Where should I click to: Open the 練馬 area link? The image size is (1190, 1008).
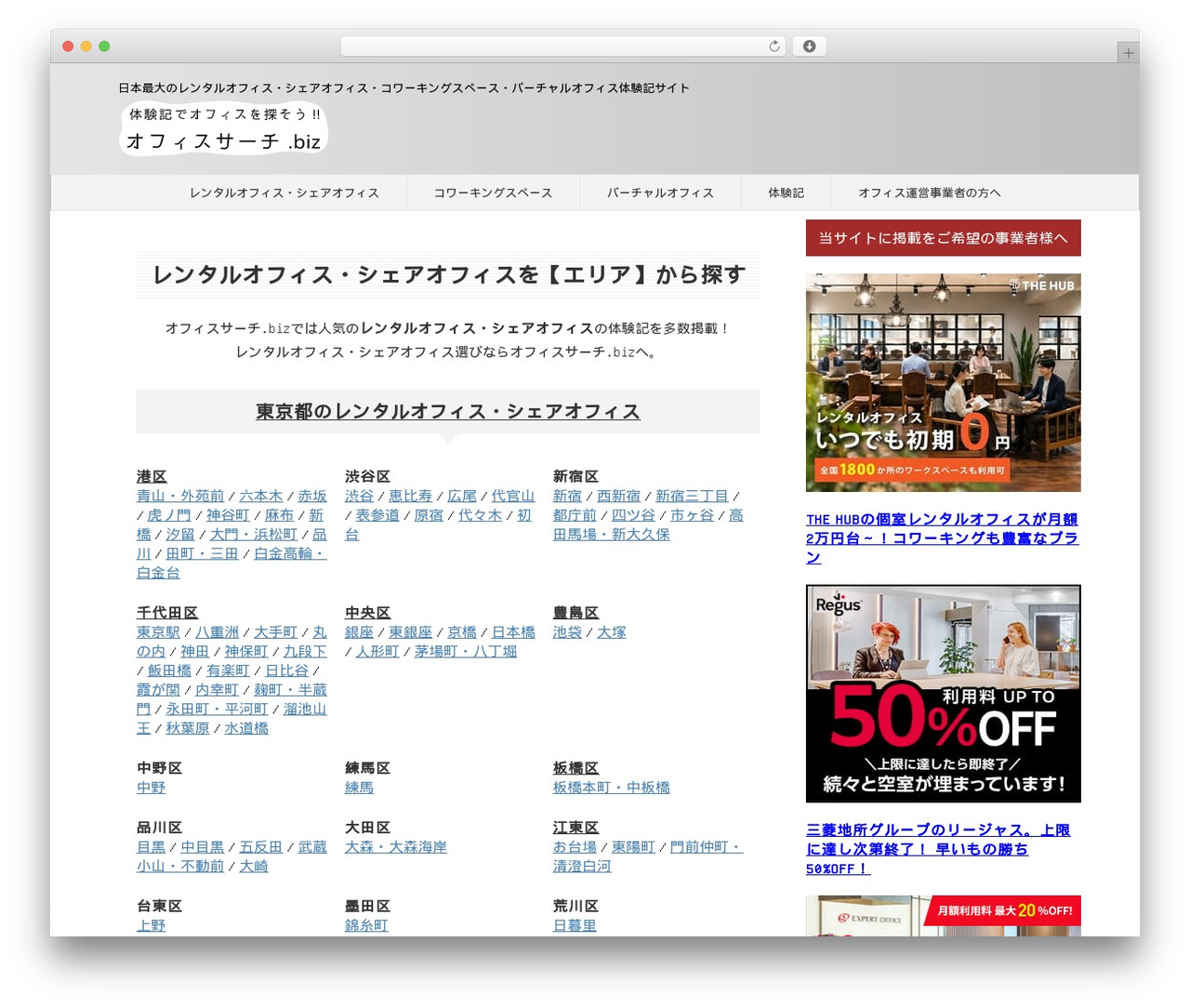359,788
